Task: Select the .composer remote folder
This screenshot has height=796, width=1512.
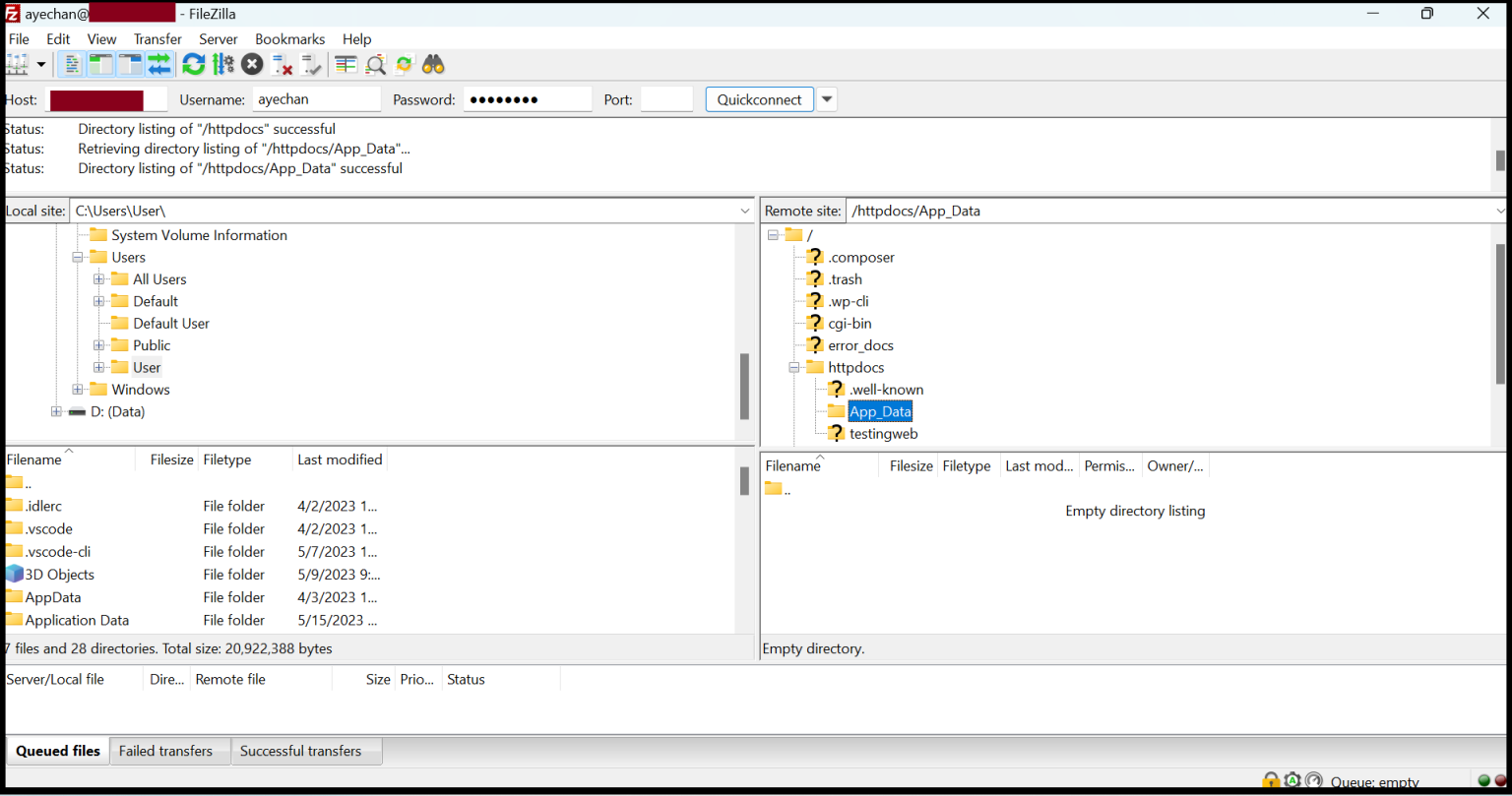Action: [861, 258]
